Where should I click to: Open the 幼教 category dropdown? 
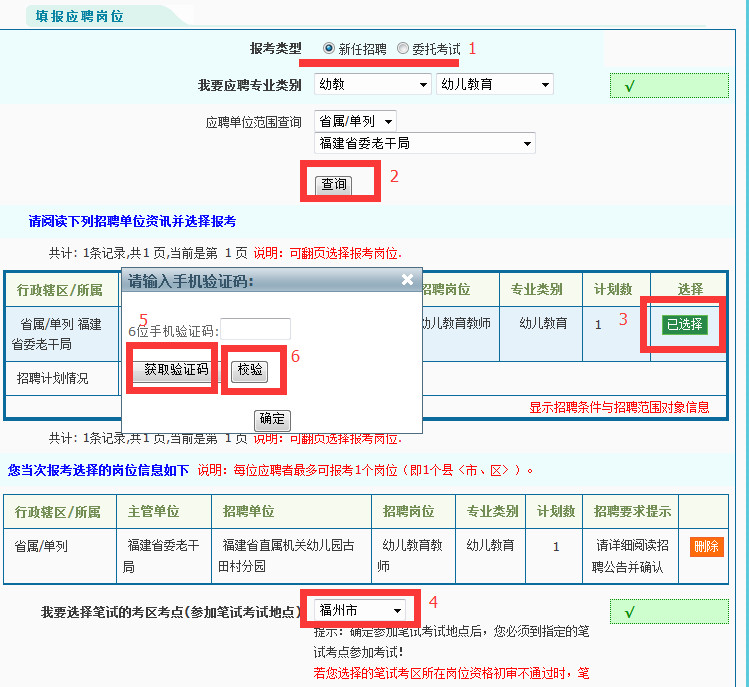tap(372, 85)
